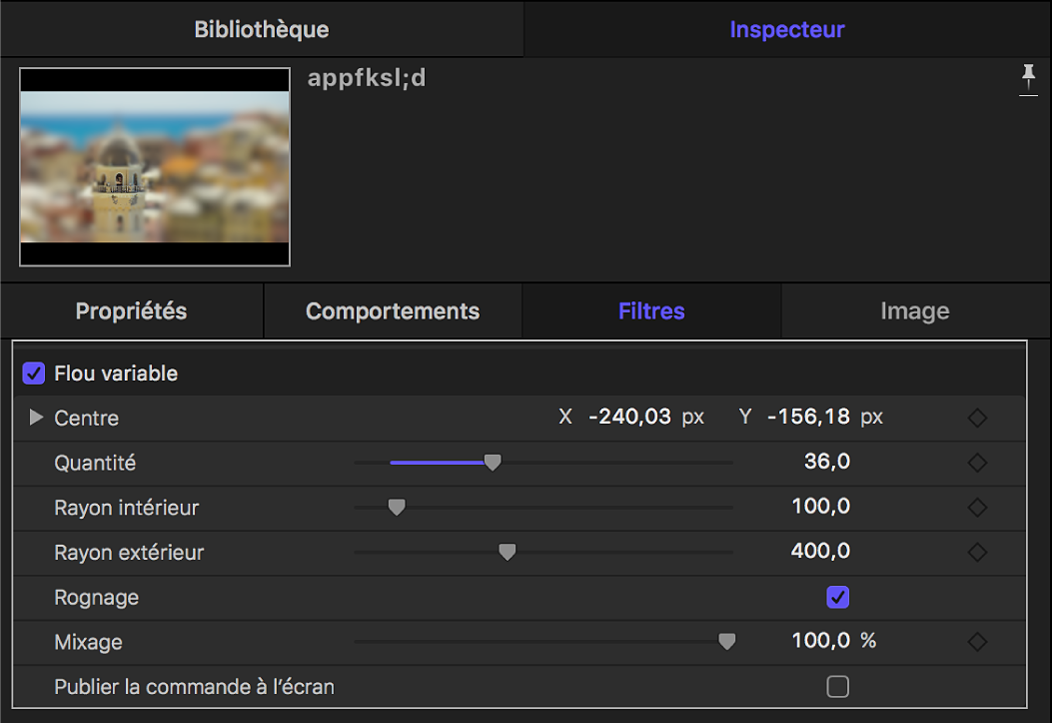Click the Rayon extérieur keyframe diamond

click(x=977, y=552)
